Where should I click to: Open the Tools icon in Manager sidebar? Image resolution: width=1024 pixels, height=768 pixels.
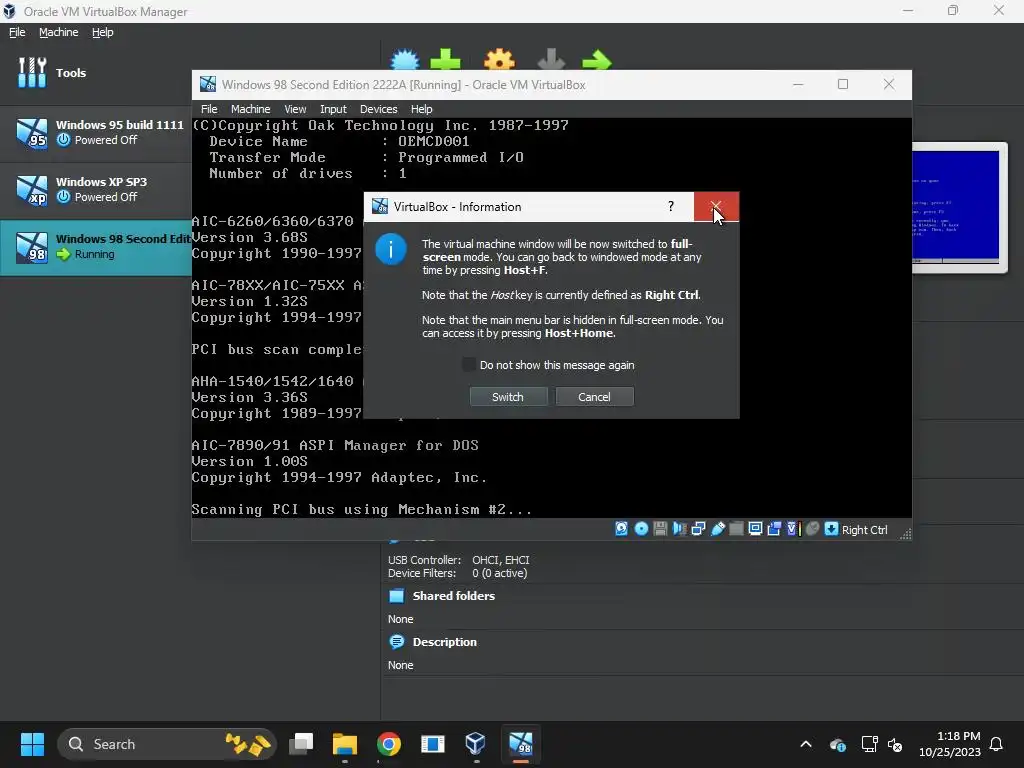tap(32, 72)
